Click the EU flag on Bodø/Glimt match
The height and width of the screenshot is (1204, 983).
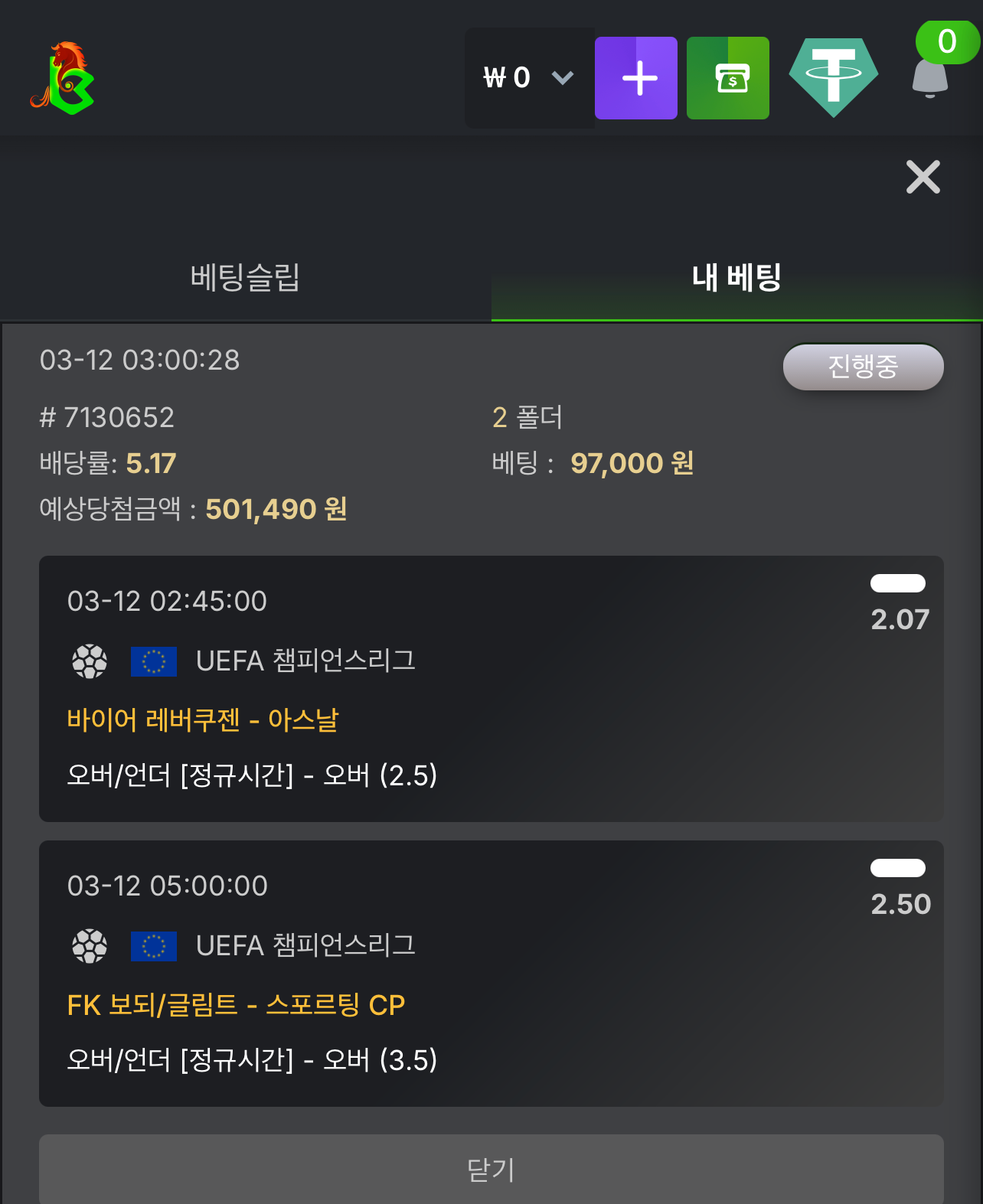154,946
